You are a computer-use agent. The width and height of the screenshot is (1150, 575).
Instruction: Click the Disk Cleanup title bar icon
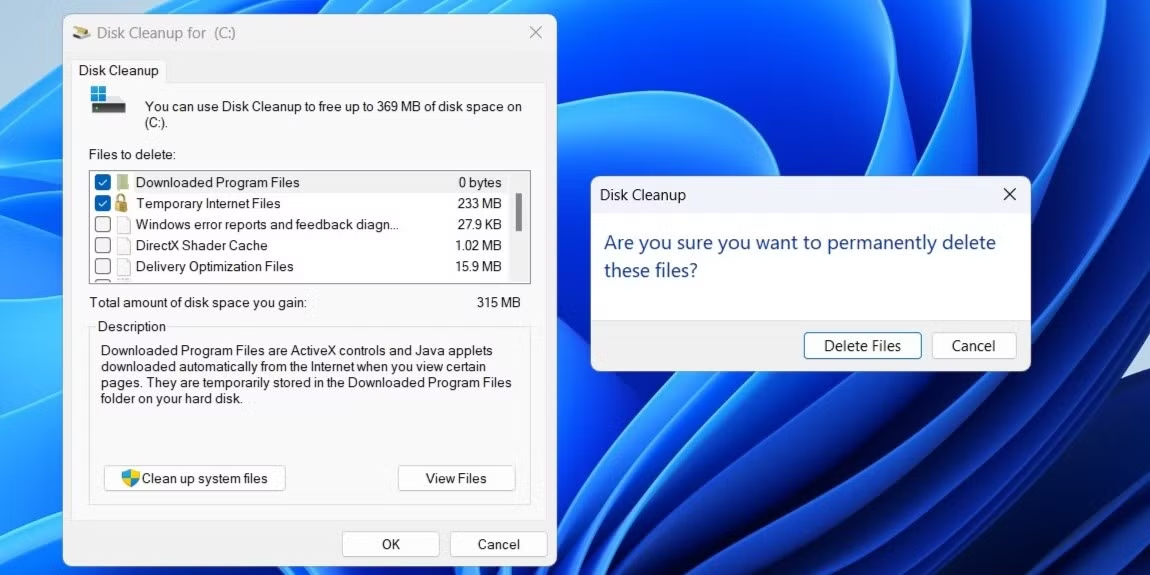point(81,33)
